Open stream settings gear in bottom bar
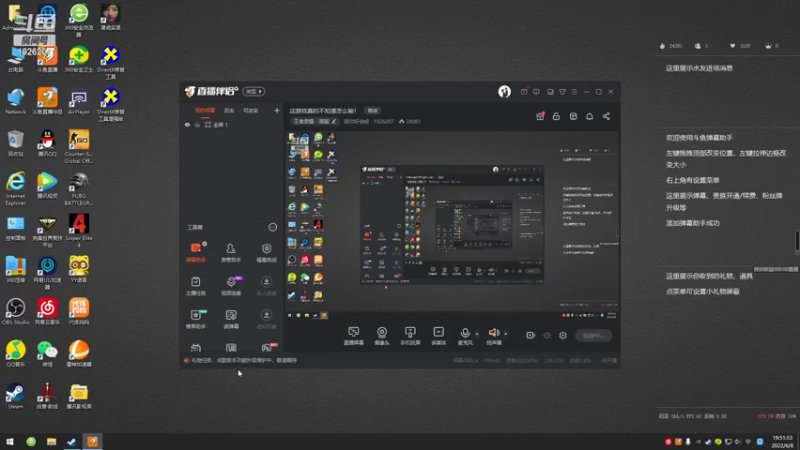 coord(563,335)
